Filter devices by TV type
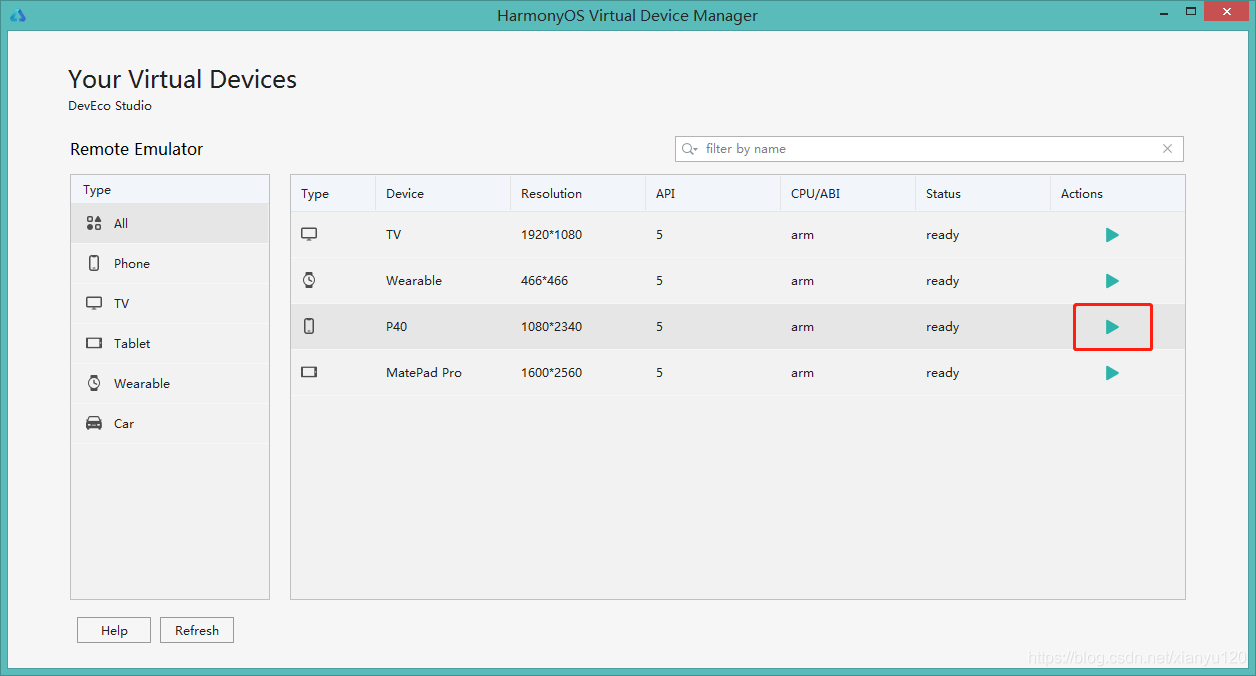This screenshot has height=676, width=1256. click(170, 303)
